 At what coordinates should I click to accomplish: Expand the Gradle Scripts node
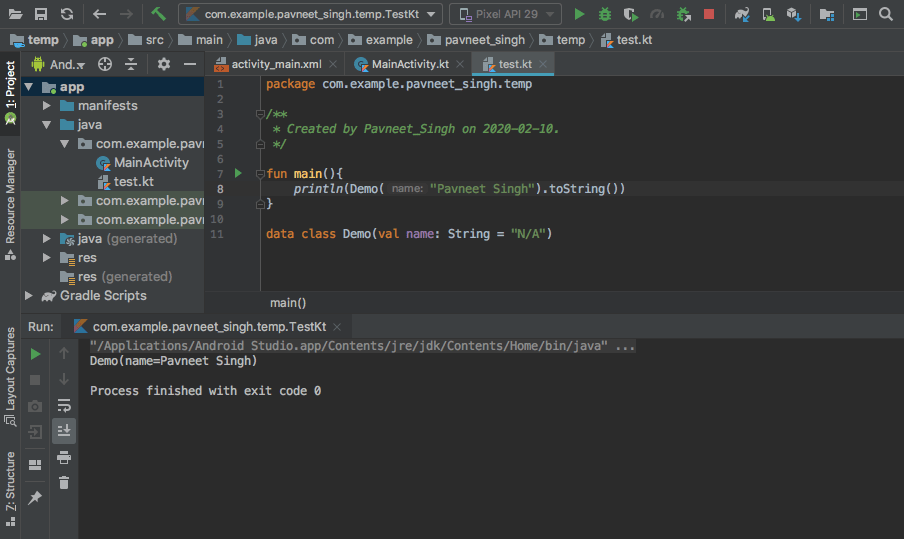28,296
